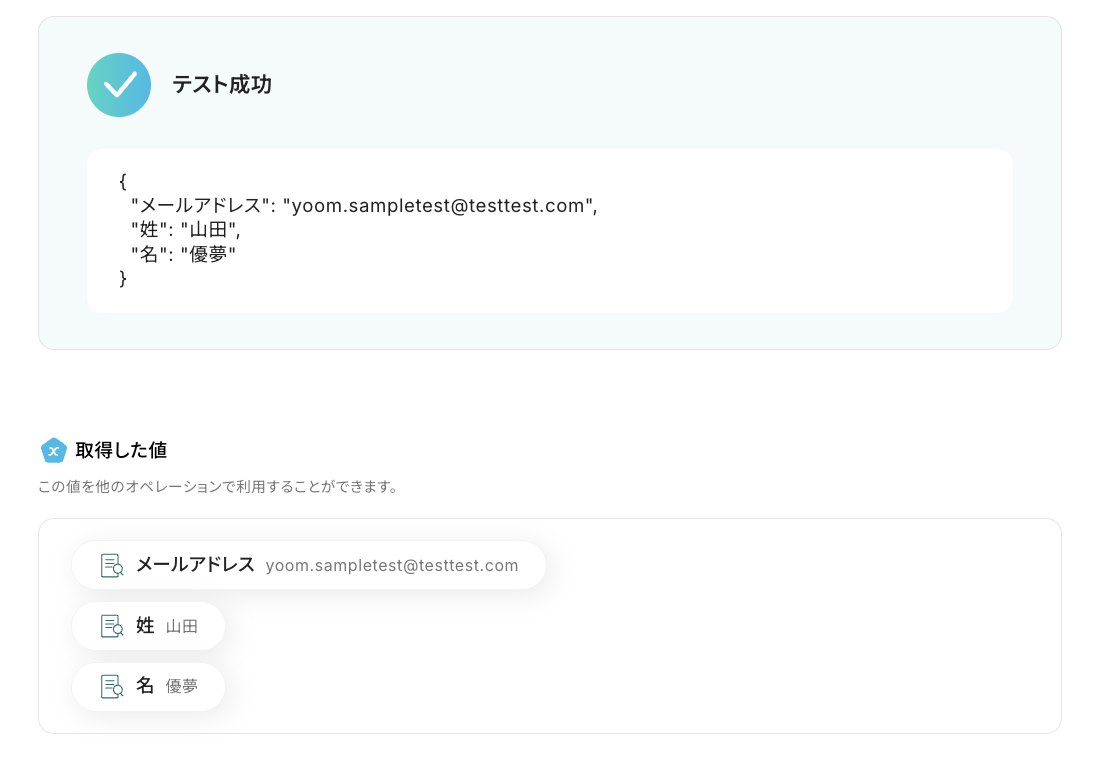Click the email address string in the JSON output
Viewport: 1118px width, 766px height.
click(439, 206)
